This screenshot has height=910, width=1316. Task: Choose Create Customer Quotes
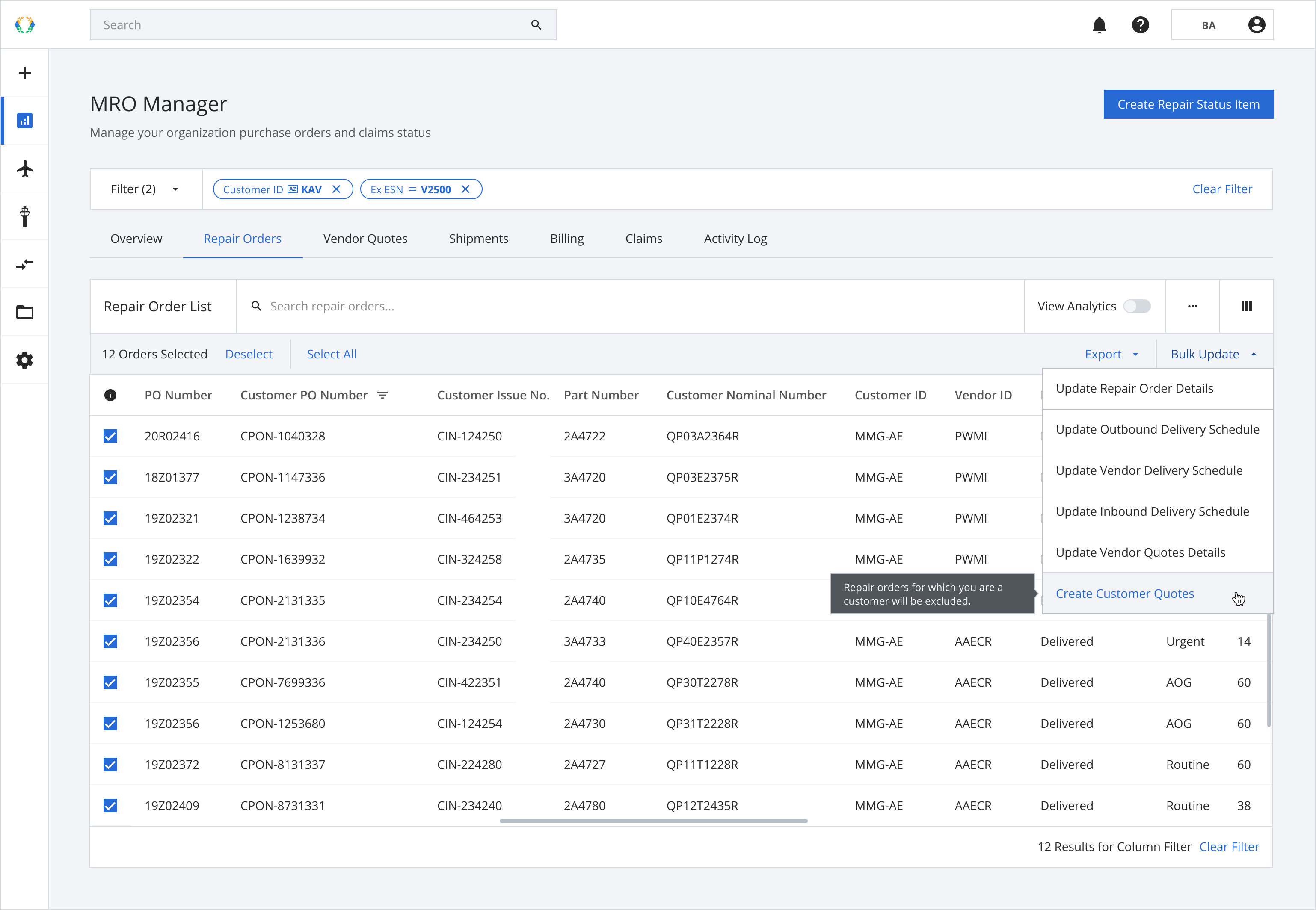[x=1157, y=594]
